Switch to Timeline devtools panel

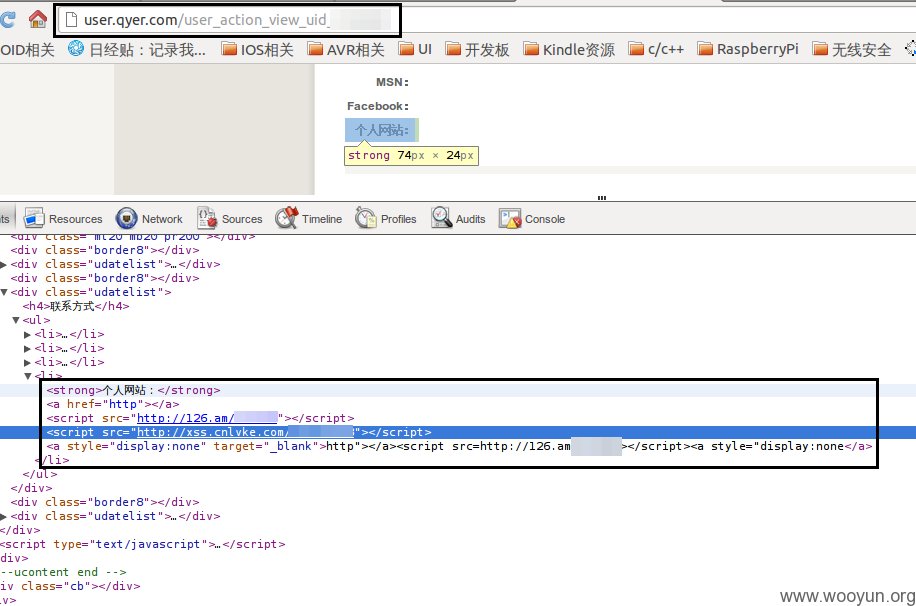tap(309, 219)
